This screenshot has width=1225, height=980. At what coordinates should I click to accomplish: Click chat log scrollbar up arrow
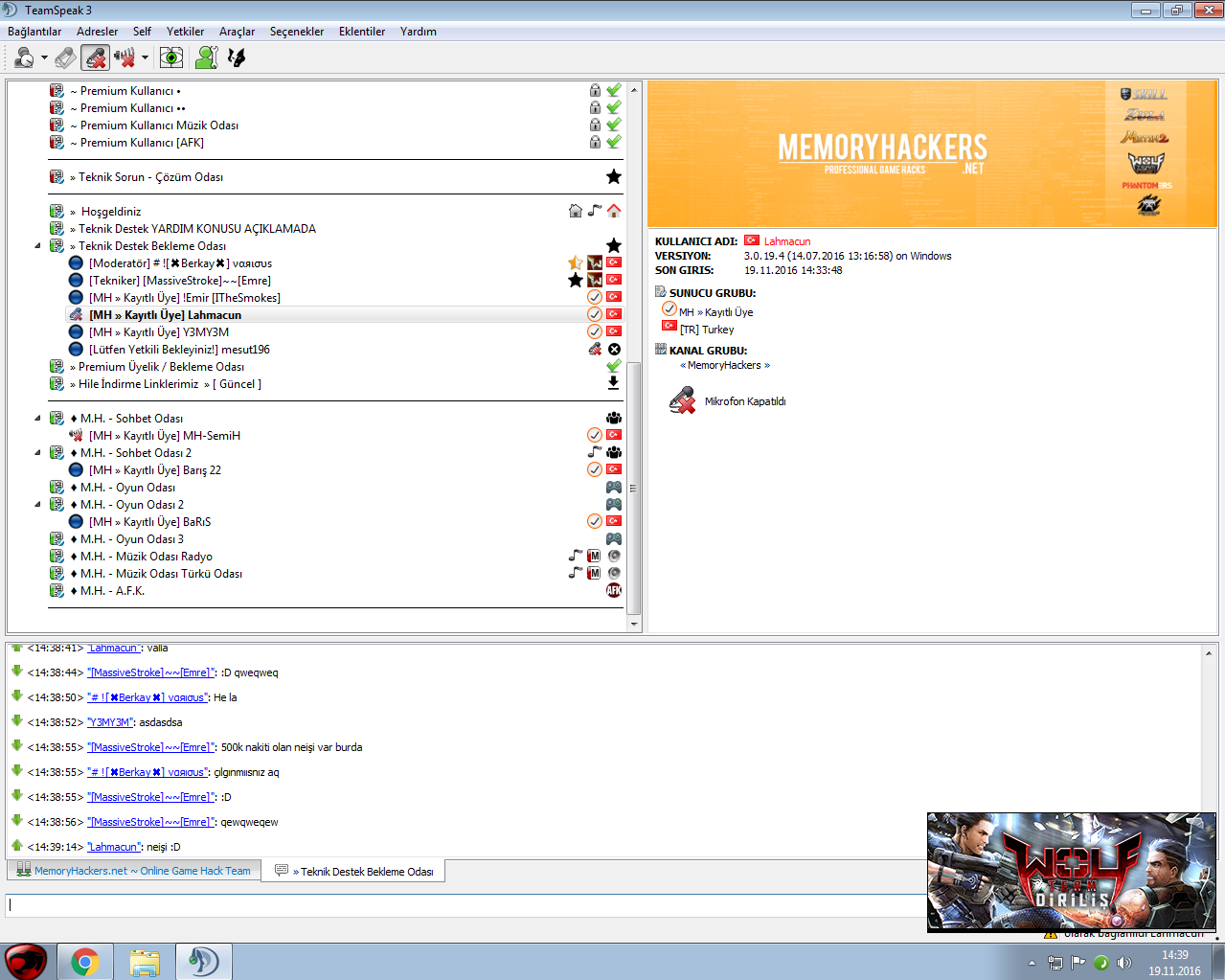tap(1209, 653)
